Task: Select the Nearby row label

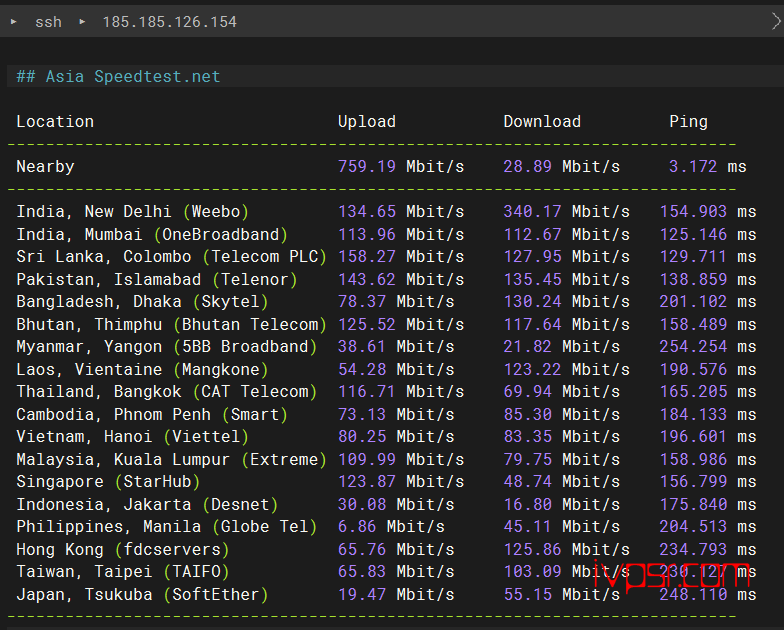Action: click(x=45, y=166)
